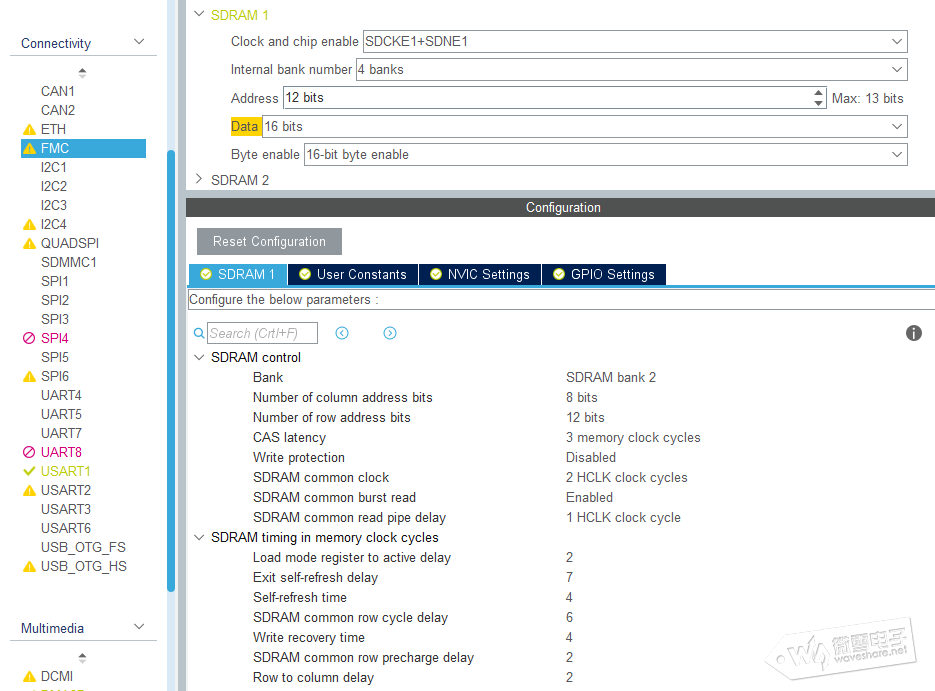Screen dimensions: 935x691
Task: Click the green check beside USART1
Action: 29,472
